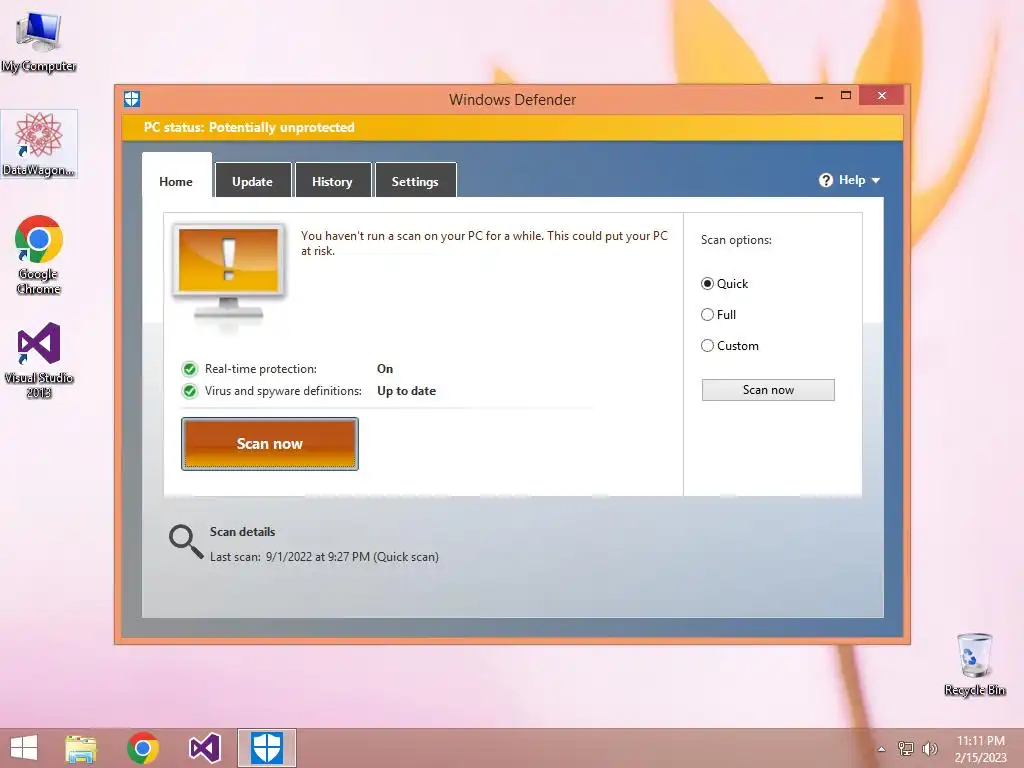Click the Real-time protection green check icon

[x=189, y=369]
